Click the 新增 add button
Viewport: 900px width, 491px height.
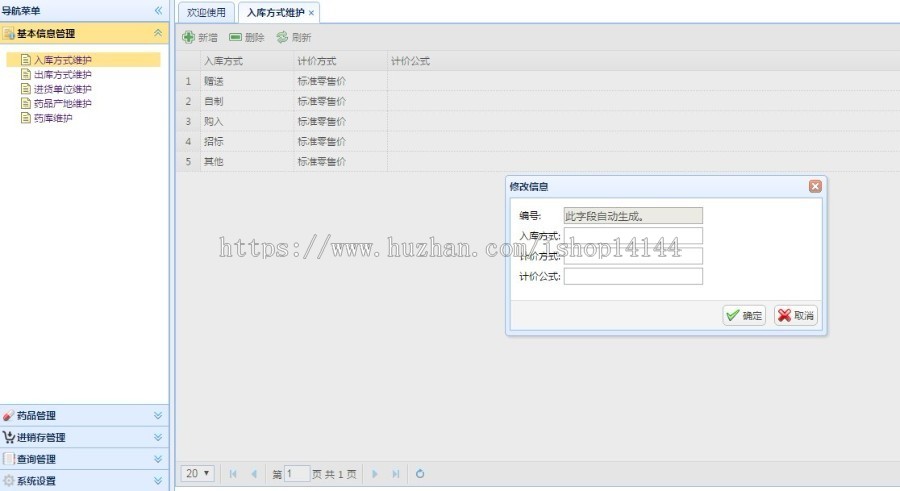click(200, 37)
